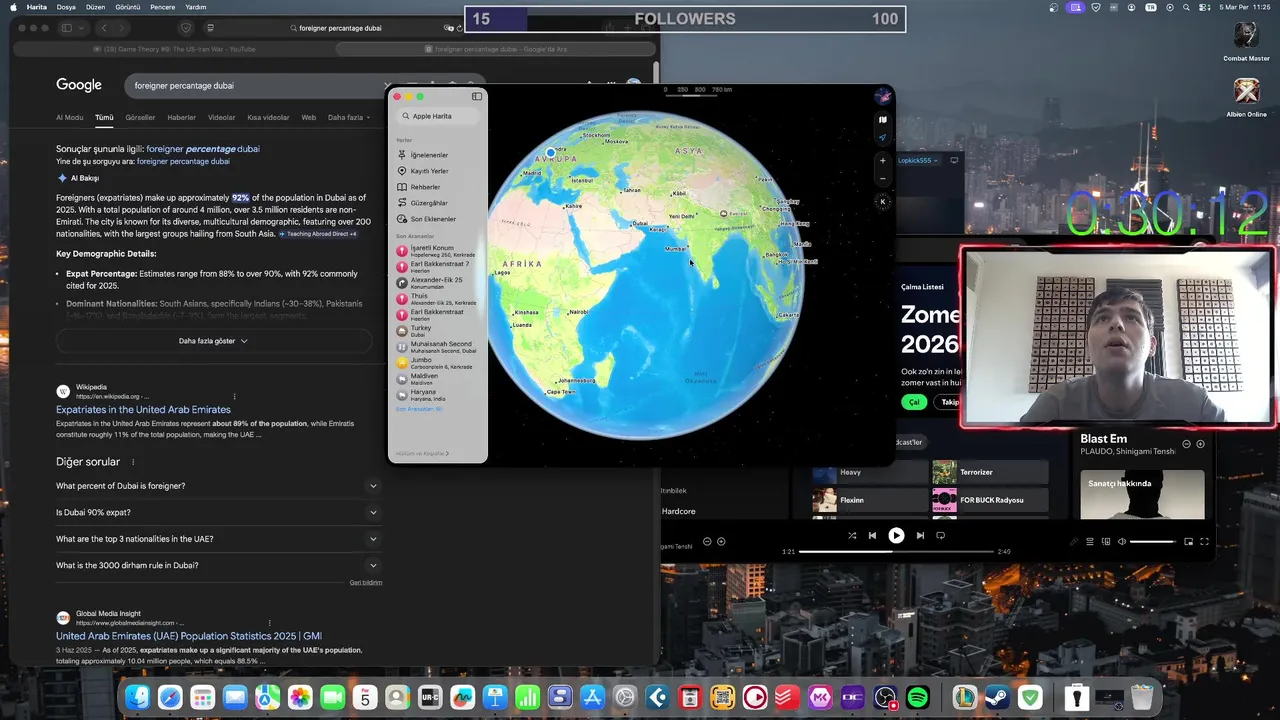
Task: Expand Daha fazla göster in AI overview
Action: (x=213, y=341)
